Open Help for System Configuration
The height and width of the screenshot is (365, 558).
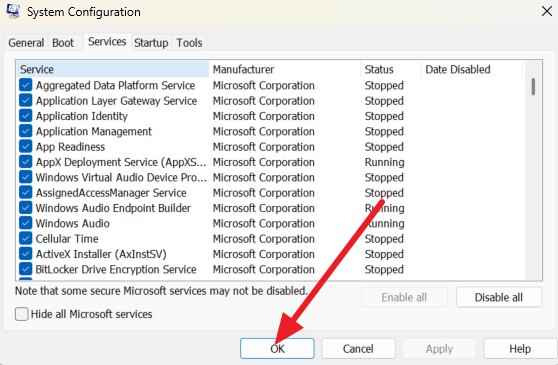pyautogui.click(x=520, y=349)
